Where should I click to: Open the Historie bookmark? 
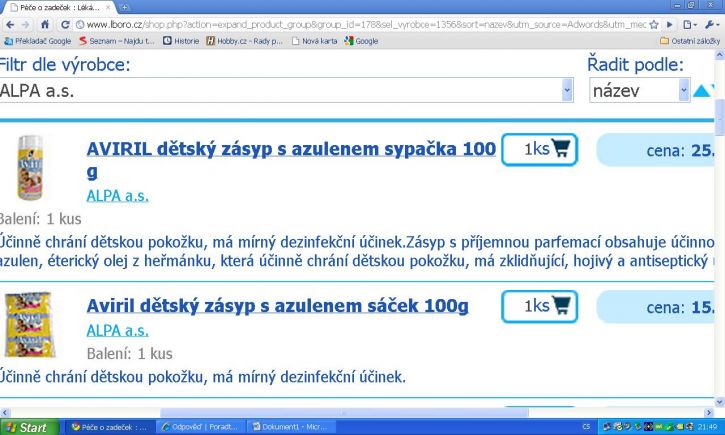(181, 41)
